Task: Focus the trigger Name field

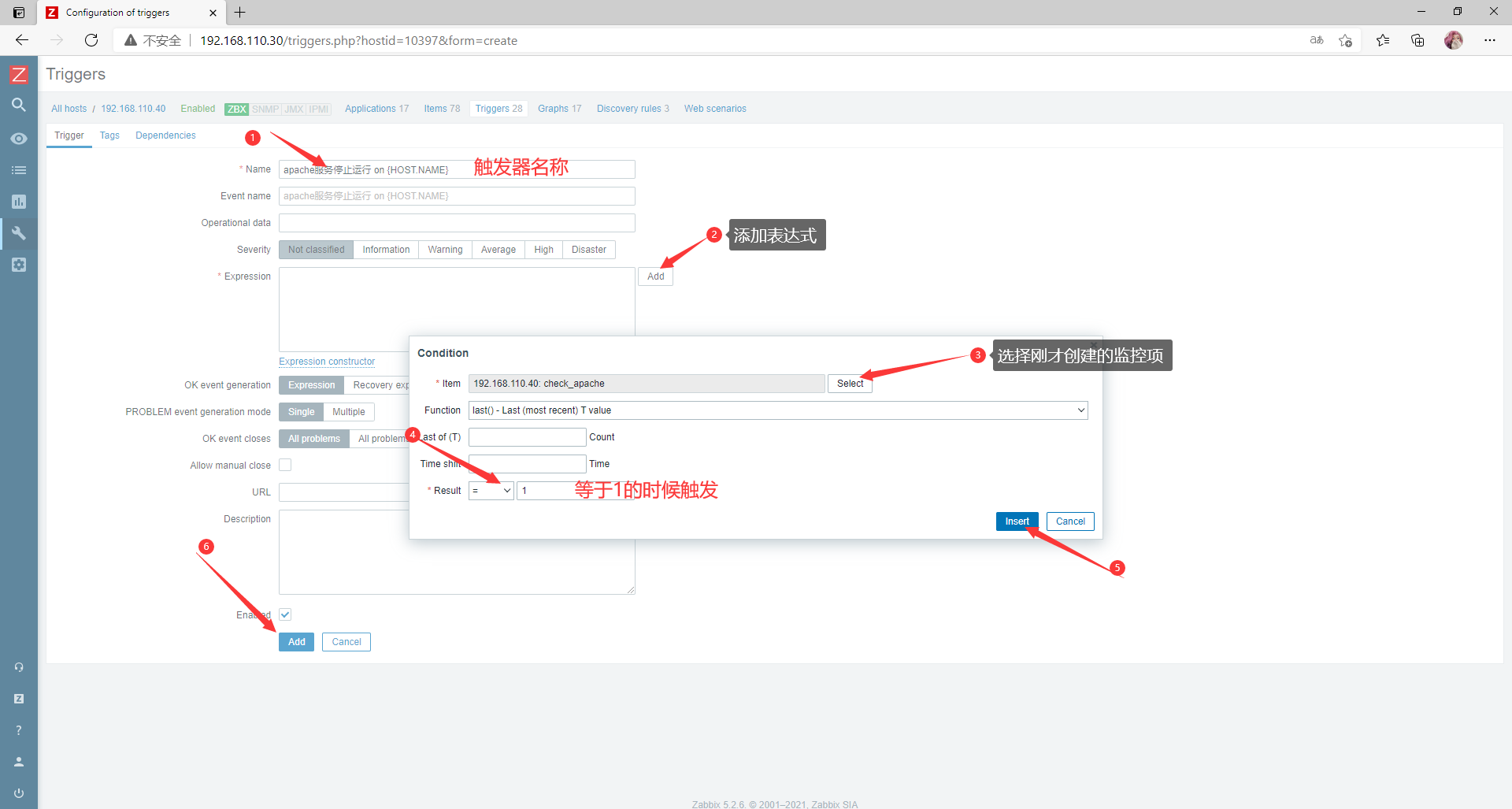Action: point(457,169)
